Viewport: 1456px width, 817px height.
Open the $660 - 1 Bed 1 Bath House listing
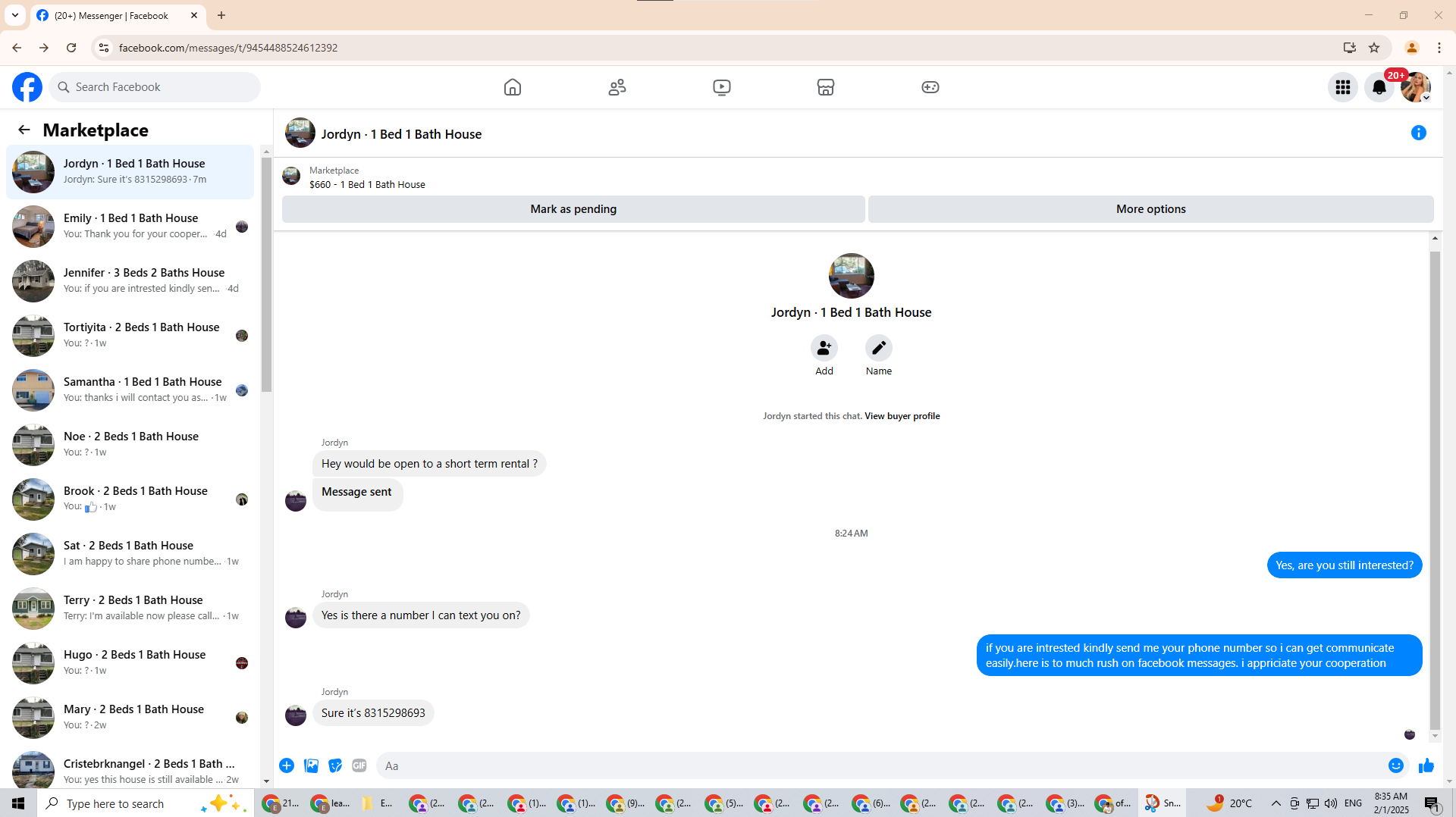[367, 185]
